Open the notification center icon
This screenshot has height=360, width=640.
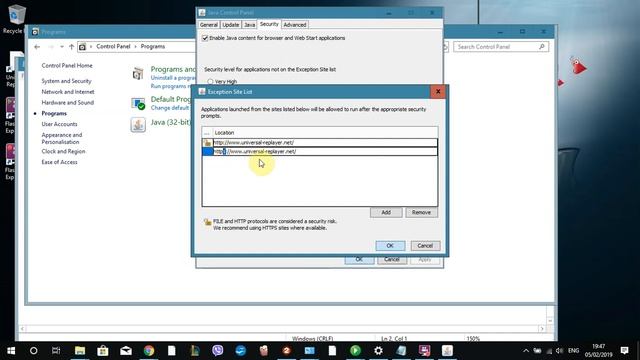click(x=624, y=351)
